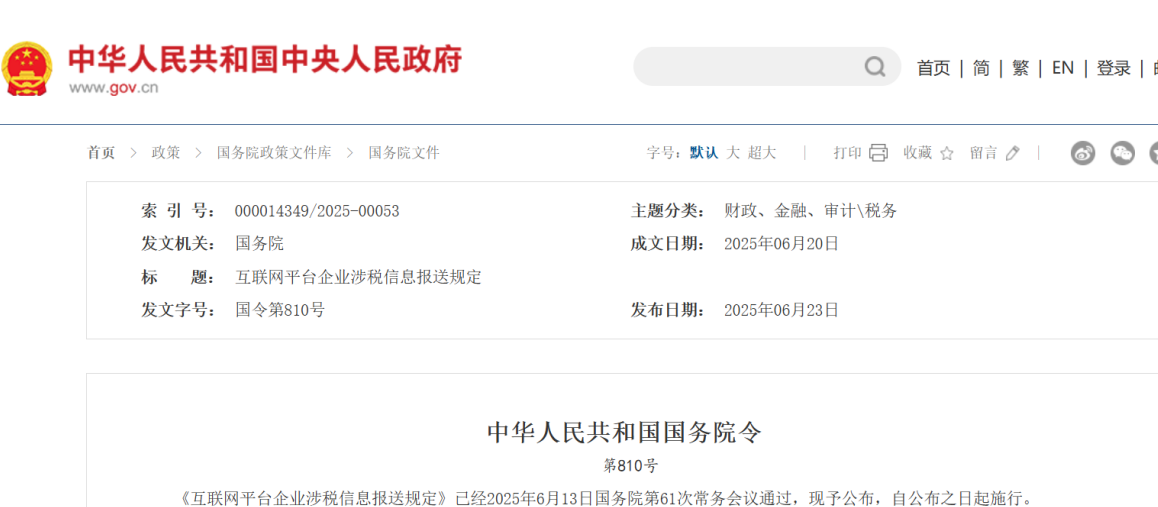Switch to traditional Chinese 繁
Viewport: 1158px width, 507px height.
click(1020, 68)
